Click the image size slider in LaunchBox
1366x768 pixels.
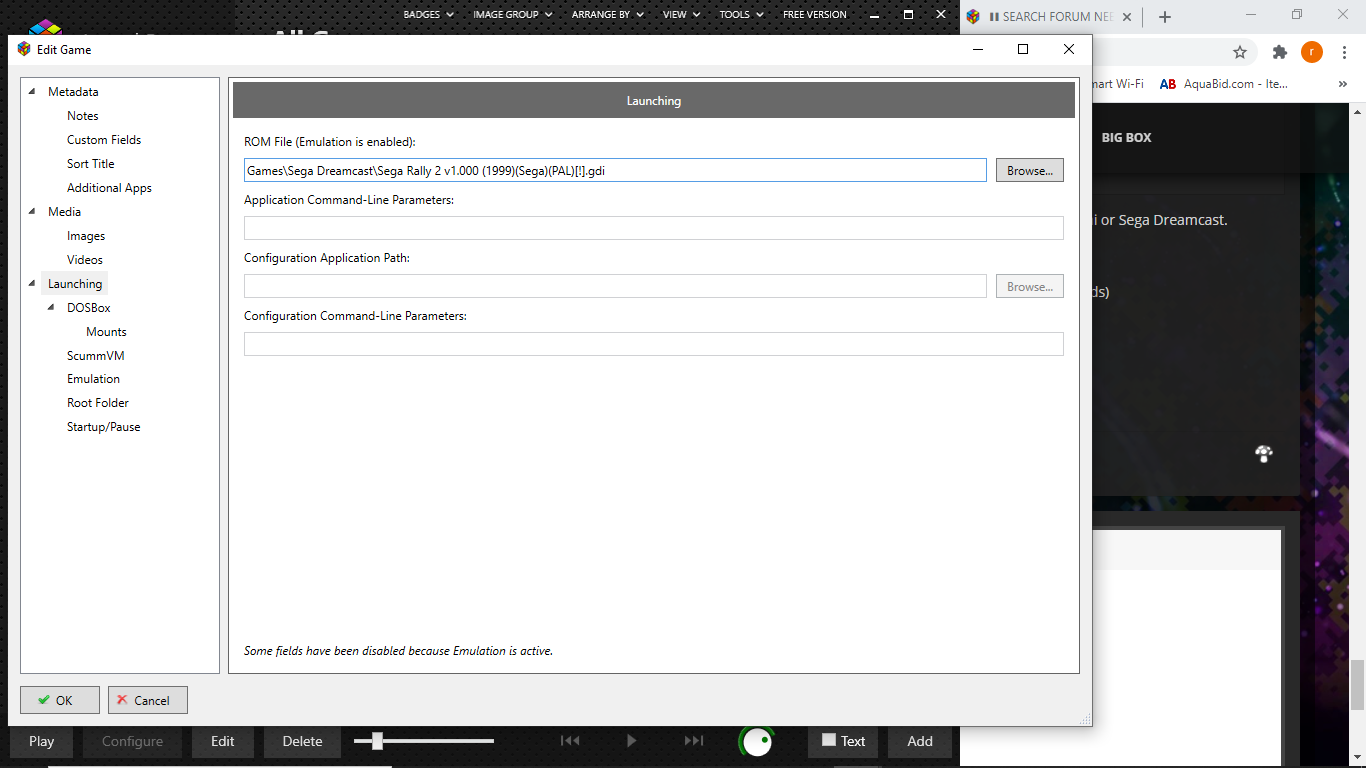click(424, 741)
